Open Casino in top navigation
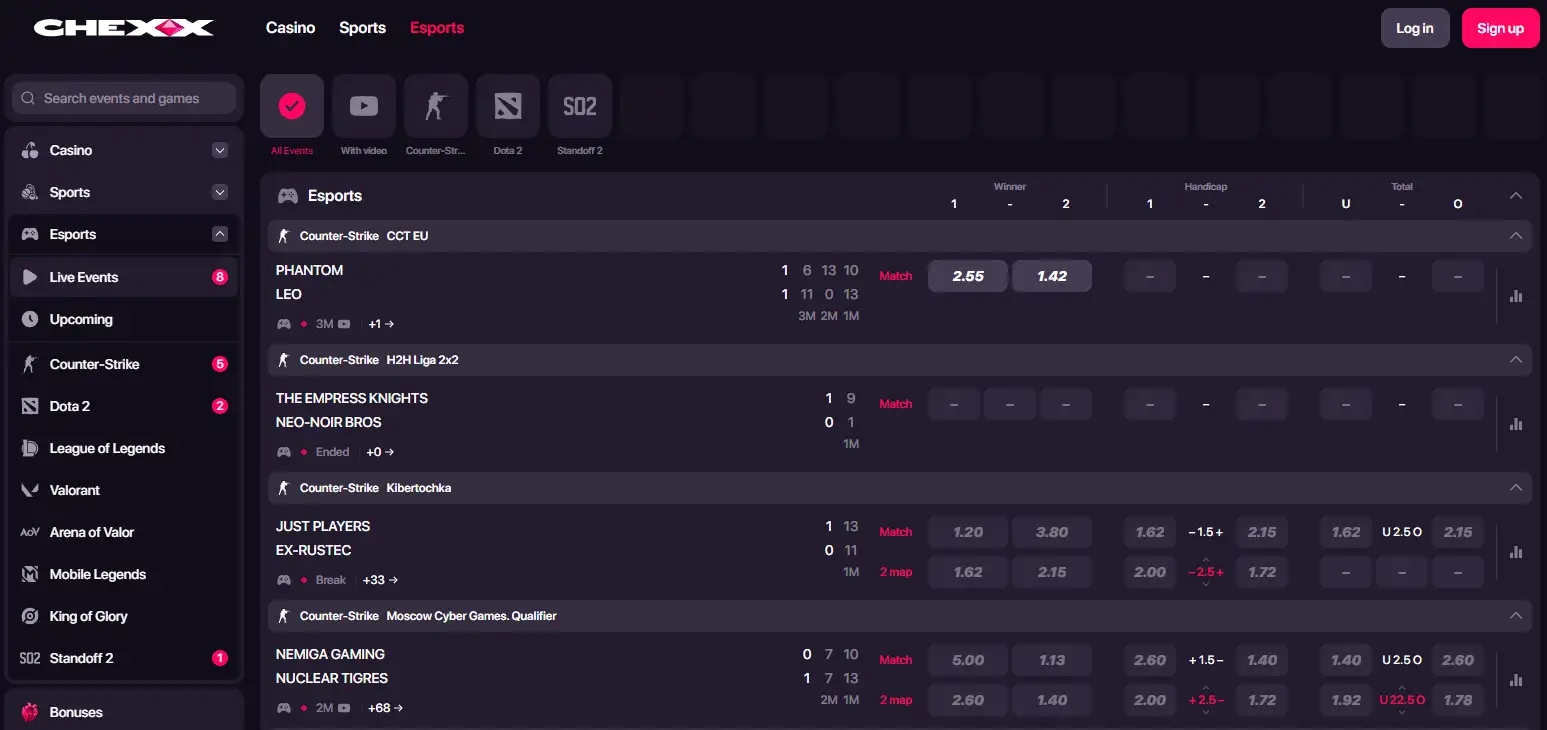Screen dimensions: 1547x730 (x=291, y=28)
